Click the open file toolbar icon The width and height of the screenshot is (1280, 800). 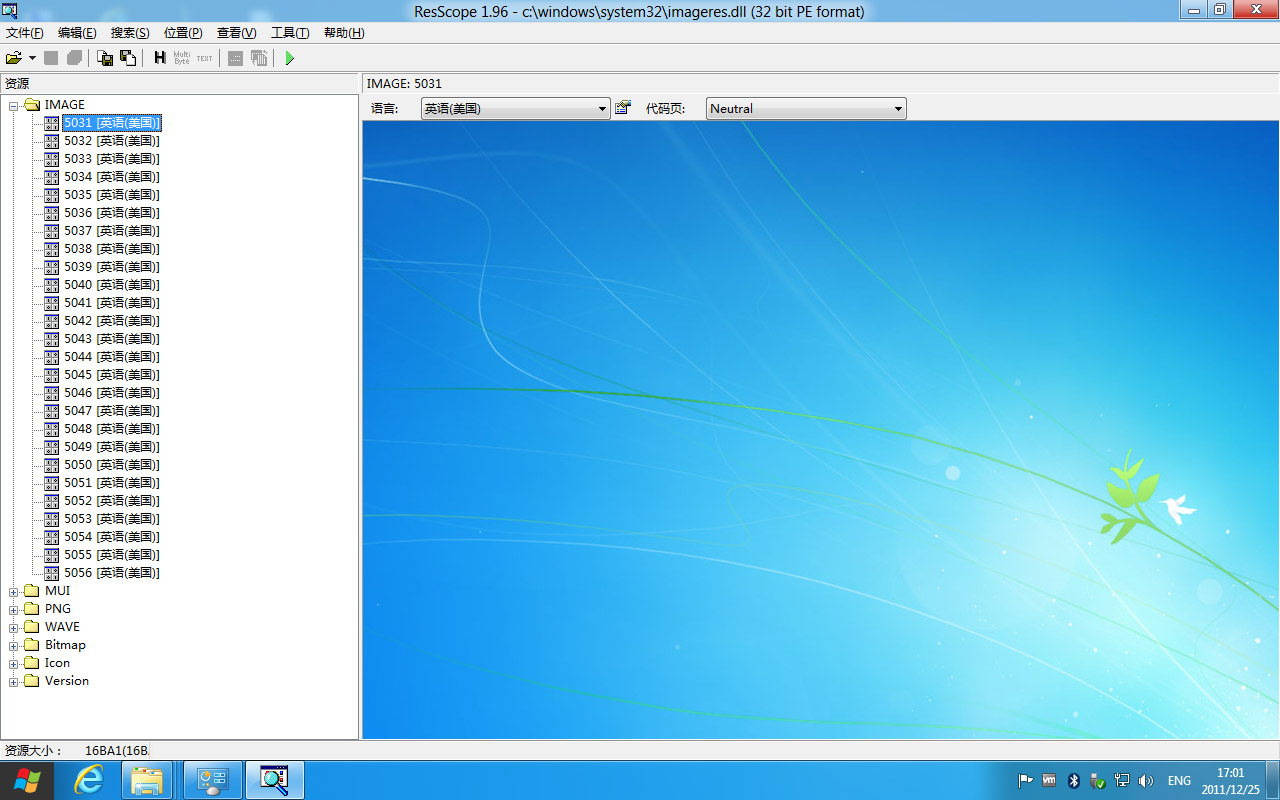14,58
